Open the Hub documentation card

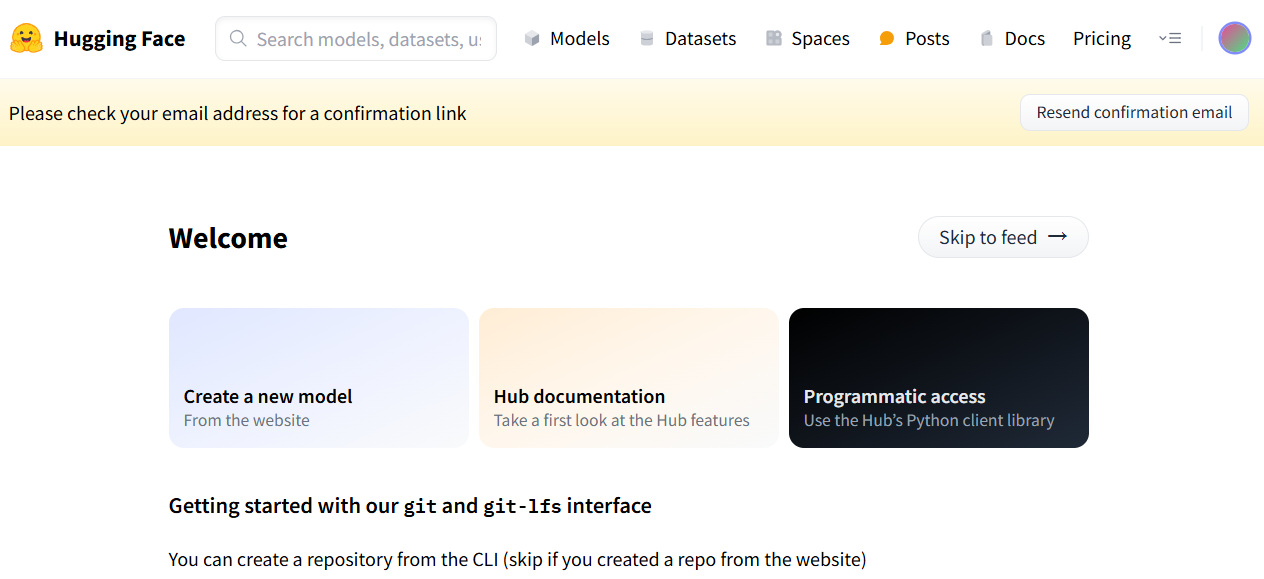[x=629, y=378]
